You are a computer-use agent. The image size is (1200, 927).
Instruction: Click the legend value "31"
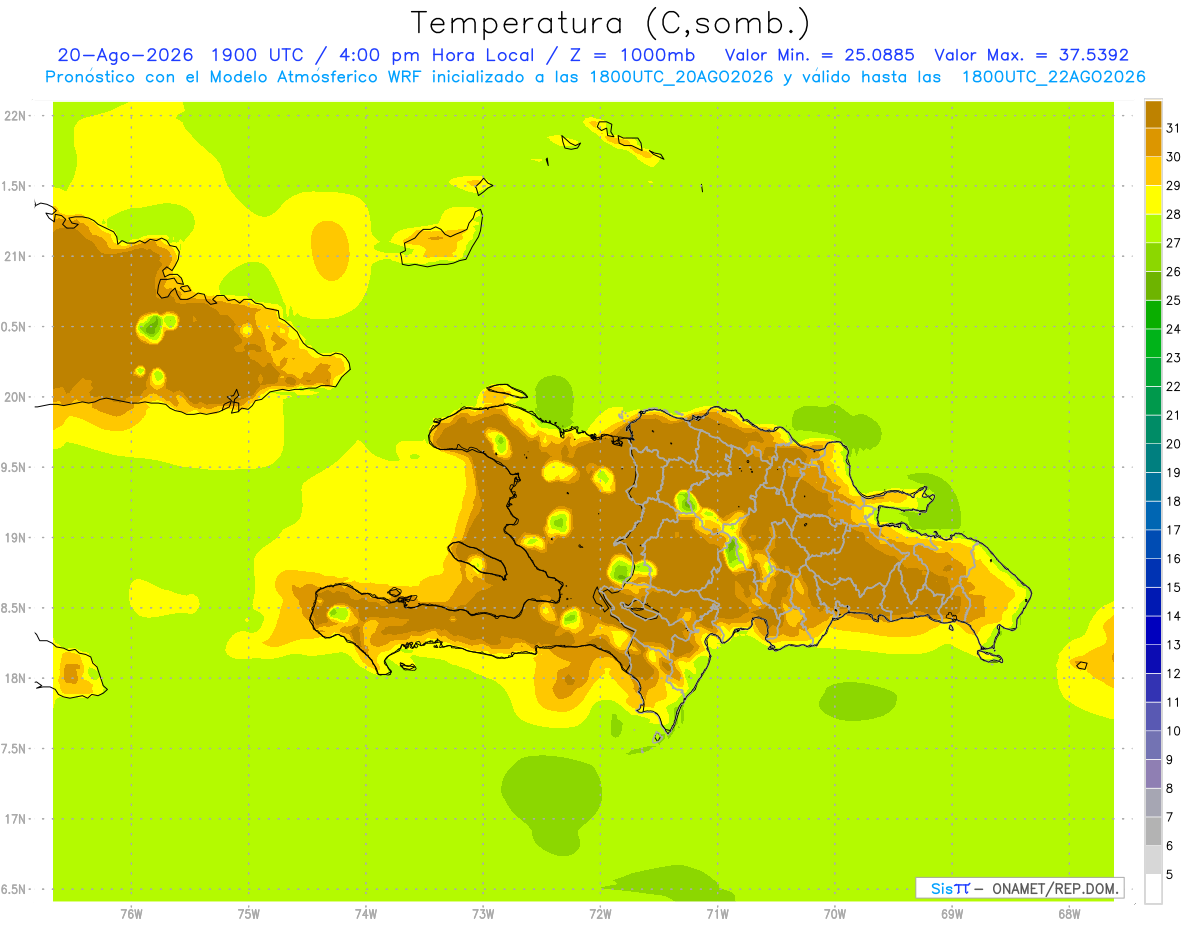[x=1174, y=127]
